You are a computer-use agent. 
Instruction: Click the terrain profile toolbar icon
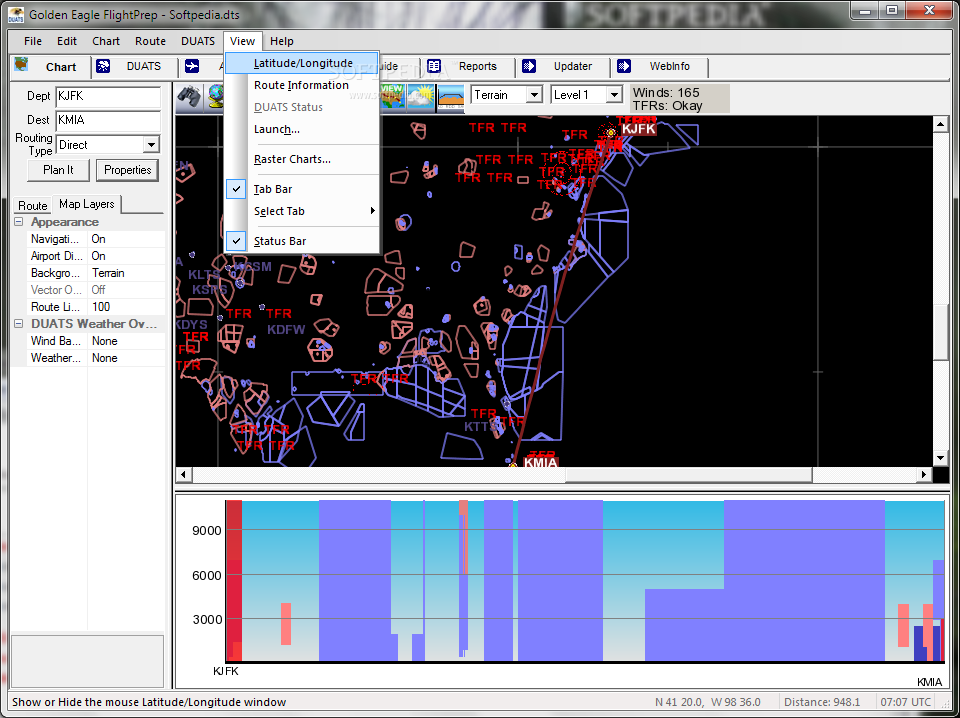[451, 96]
